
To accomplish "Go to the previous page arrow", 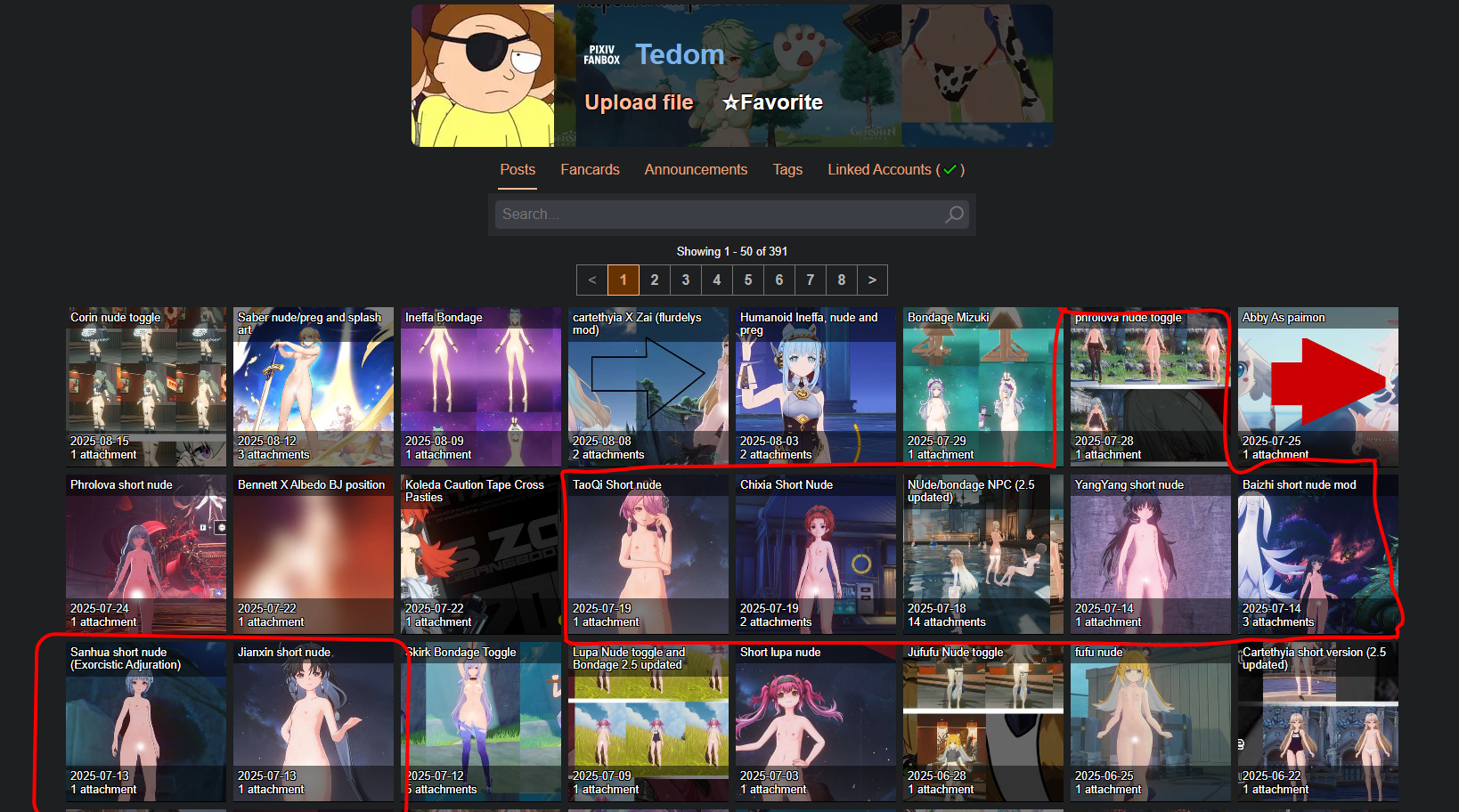I will [592, 280].
